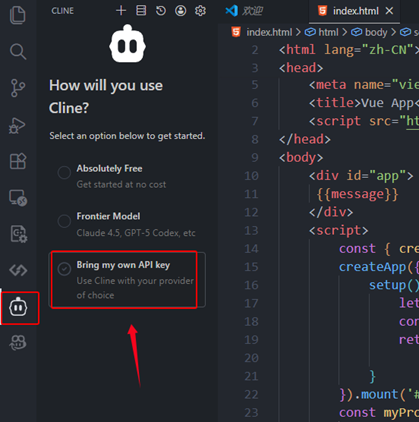Screen dimensions: 419x422
Task: Click the HTML5 file icon on index.html tab
Action: pos(322,11)
